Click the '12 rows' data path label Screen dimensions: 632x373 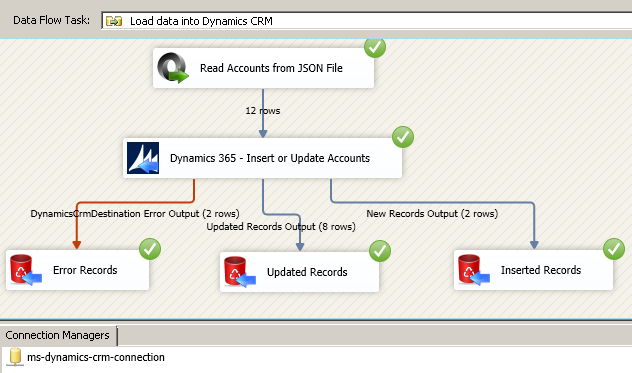tap(263, 110)
